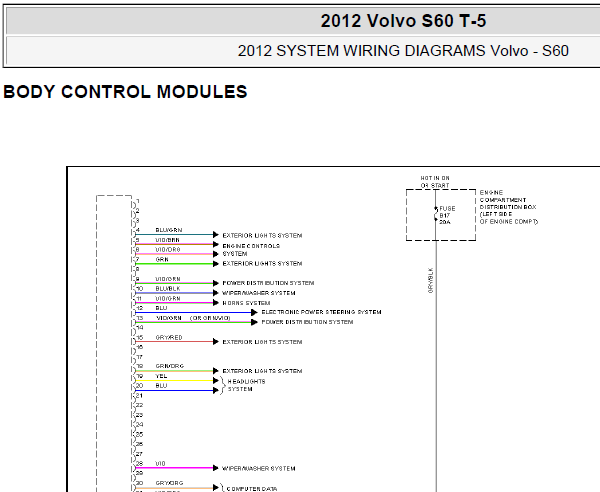600x492 pixels.
Task: Click connector pin number 14
Action: [x=140, y=327]
